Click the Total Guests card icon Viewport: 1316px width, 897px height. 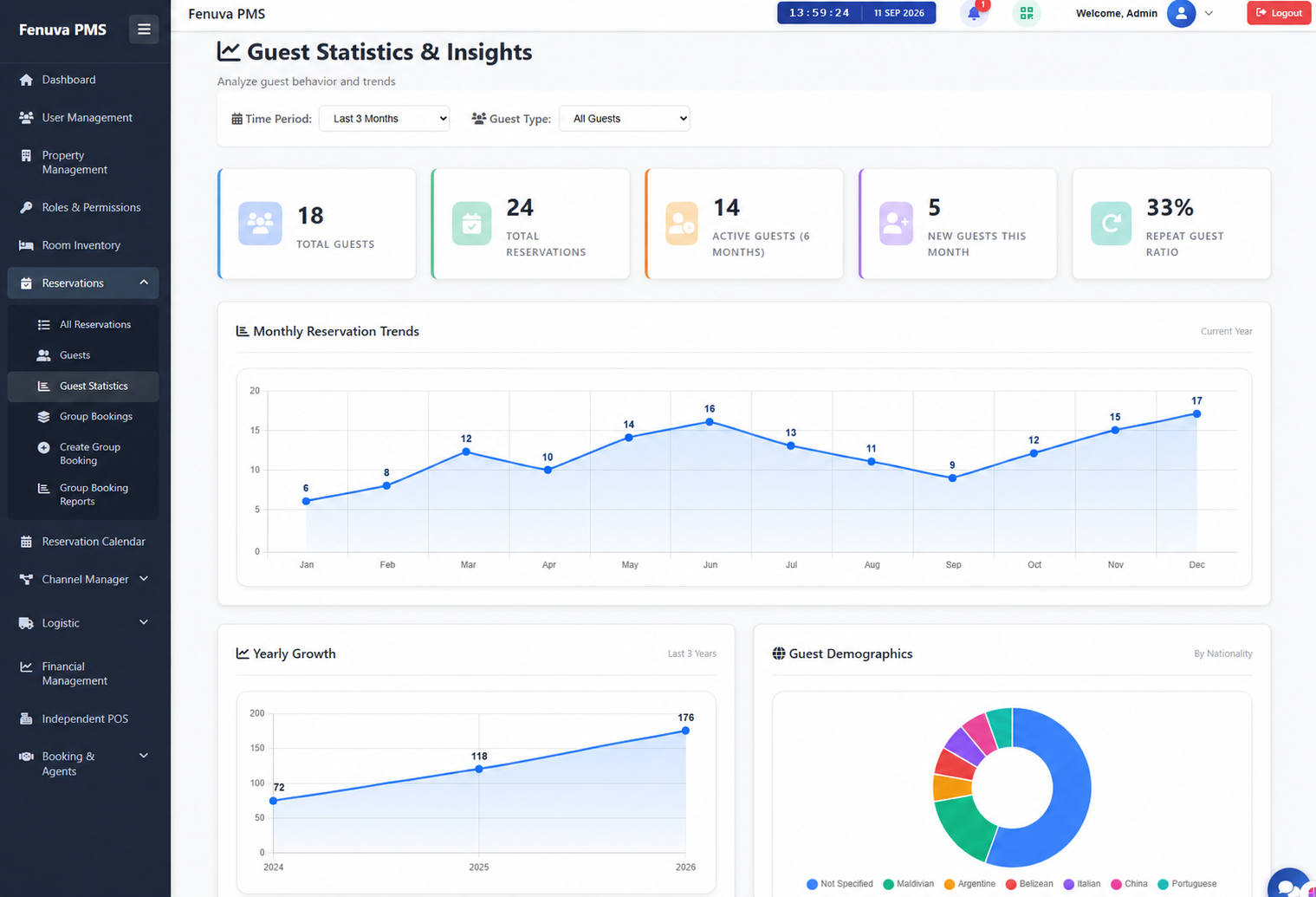pos(260,224)
